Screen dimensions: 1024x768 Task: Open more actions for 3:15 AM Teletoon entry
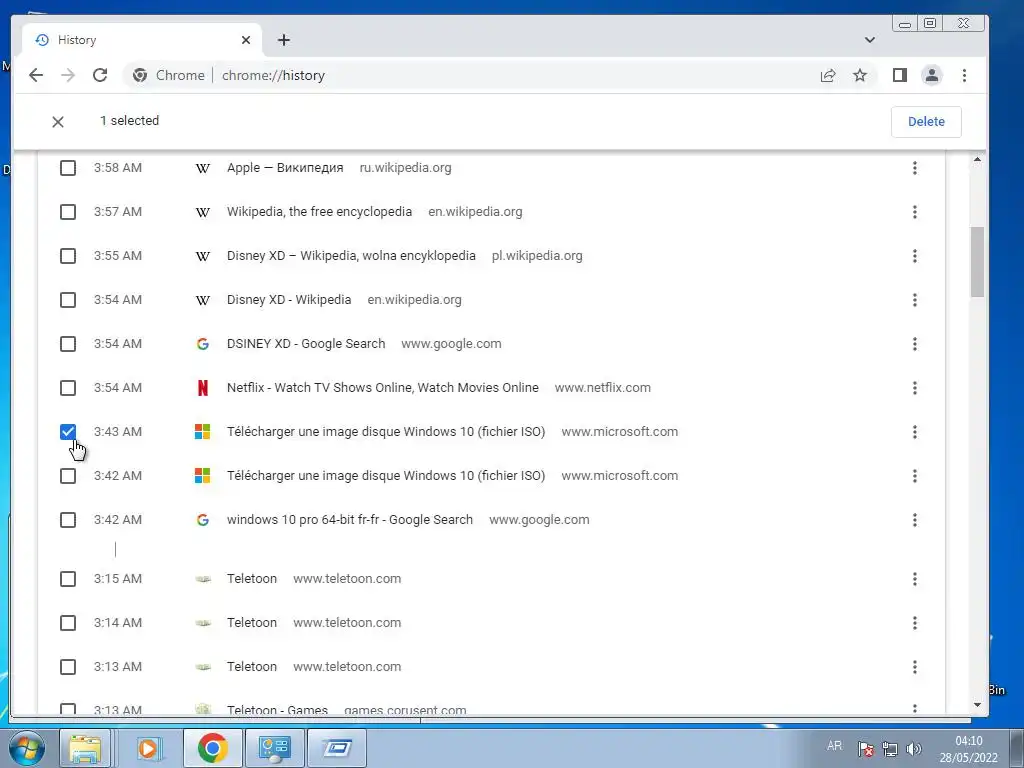pyautogui.click(x=914, y=579)
